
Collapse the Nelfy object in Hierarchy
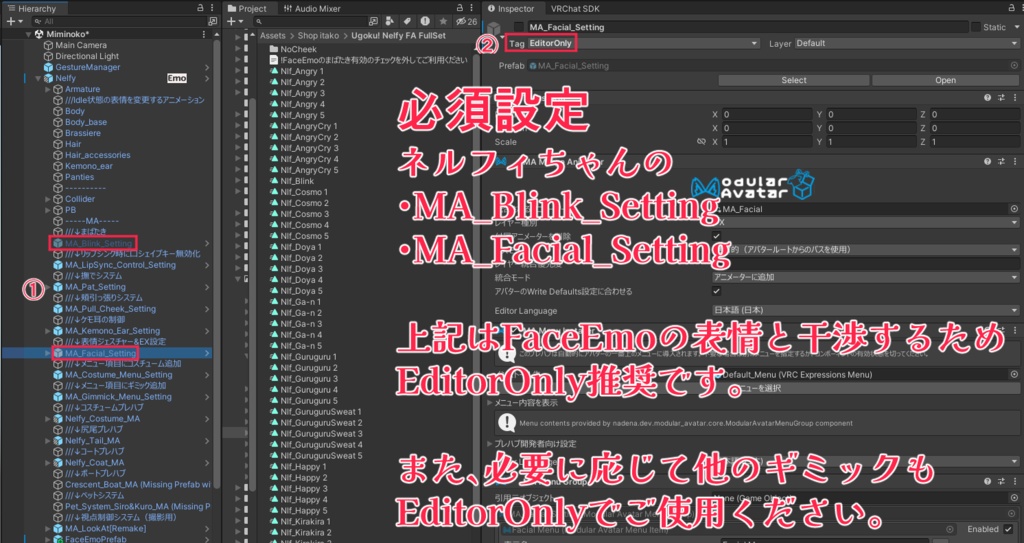[x=38, y=78]
